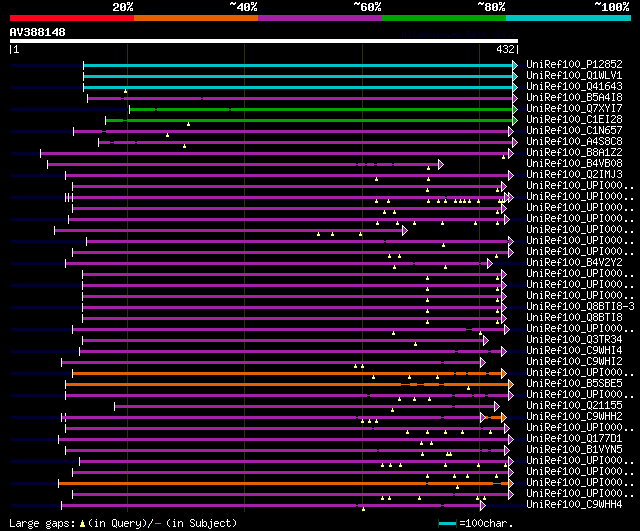The image size is (640, 531).
Task: Click the Large gaps legend text
Action: [x=42, y=523]
